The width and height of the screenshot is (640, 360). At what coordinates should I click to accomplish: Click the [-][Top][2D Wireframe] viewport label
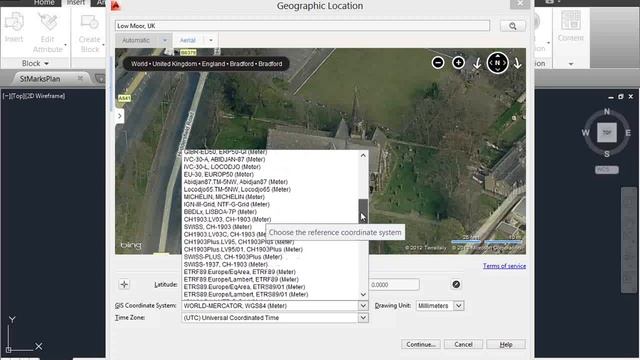coord(34,96)
